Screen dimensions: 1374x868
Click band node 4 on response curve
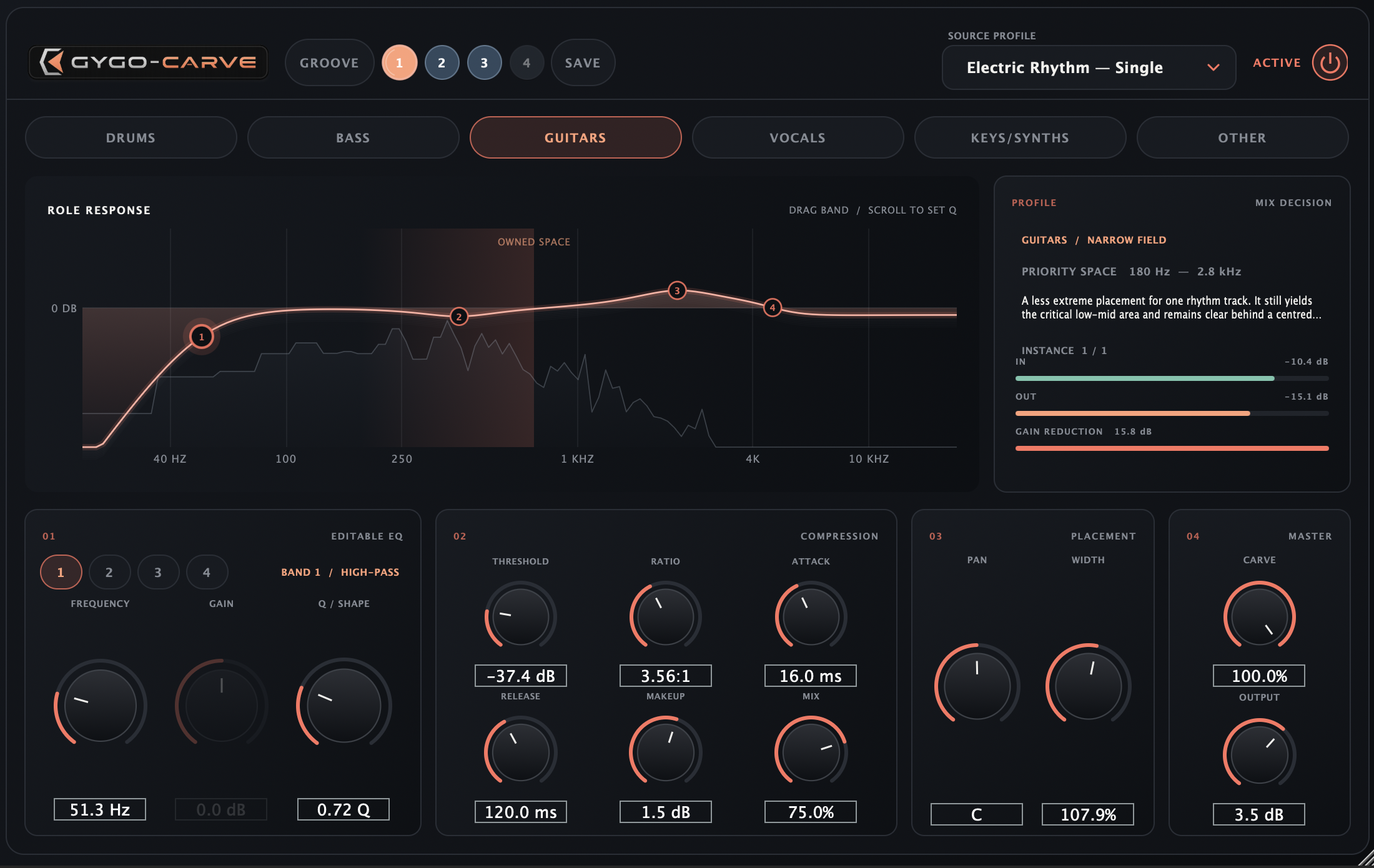[x=773, y=307]
